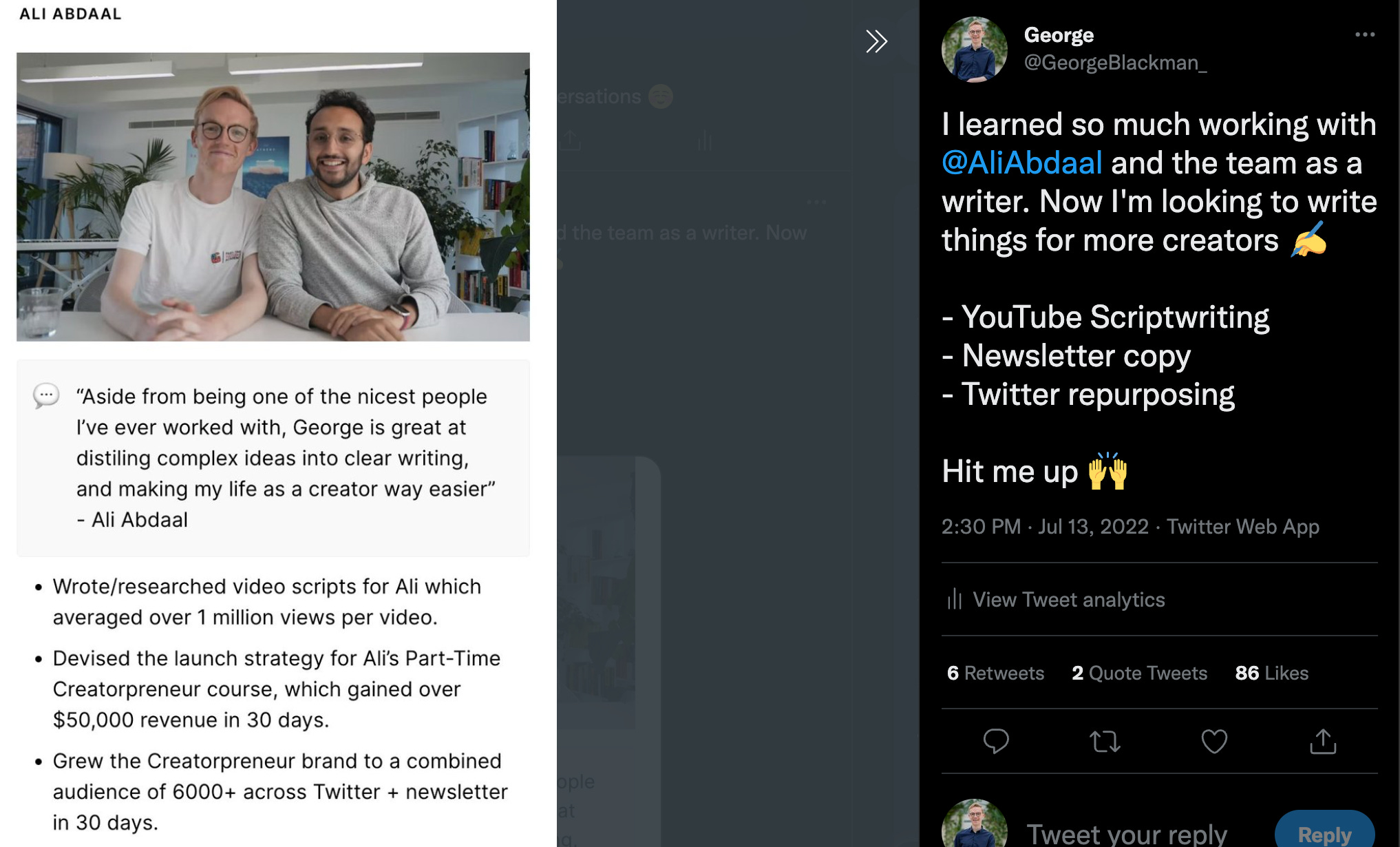Click the retweet arrows icon
This screenshot has height=847, width=1400.
1105,741
